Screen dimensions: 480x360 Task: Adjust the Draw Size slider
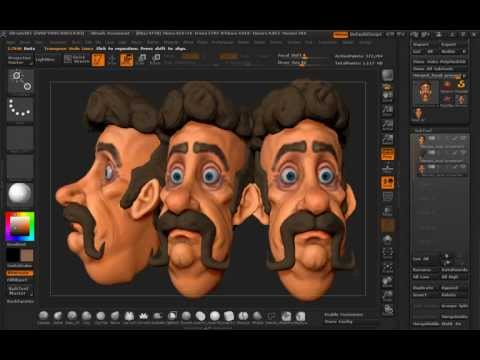click(x=302, y=62)
